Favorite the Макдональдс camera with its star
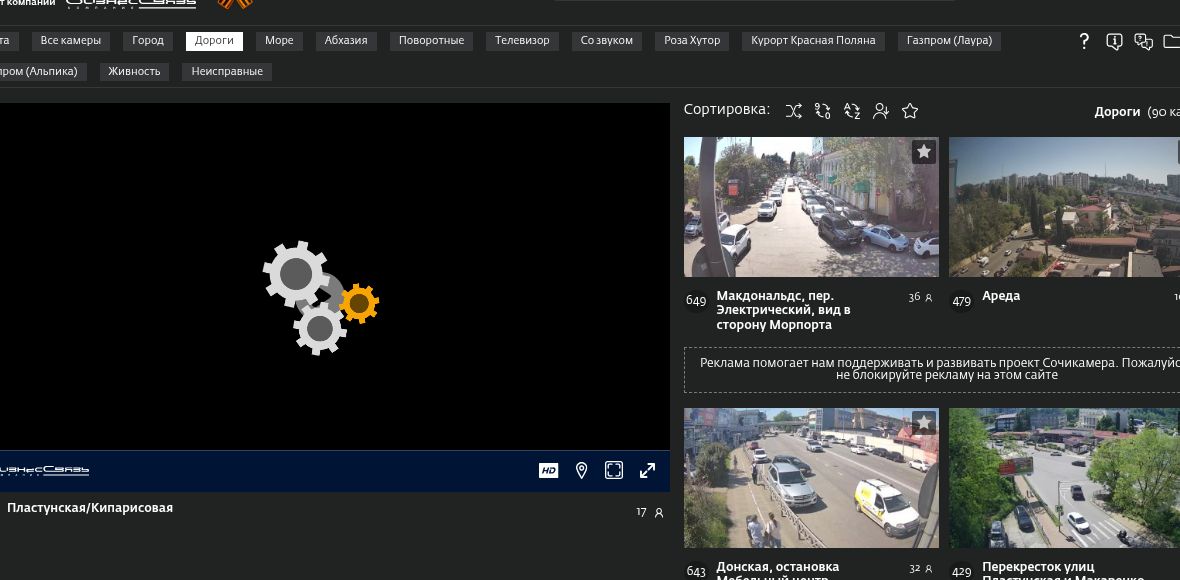1180x580 pixels. 924,152
